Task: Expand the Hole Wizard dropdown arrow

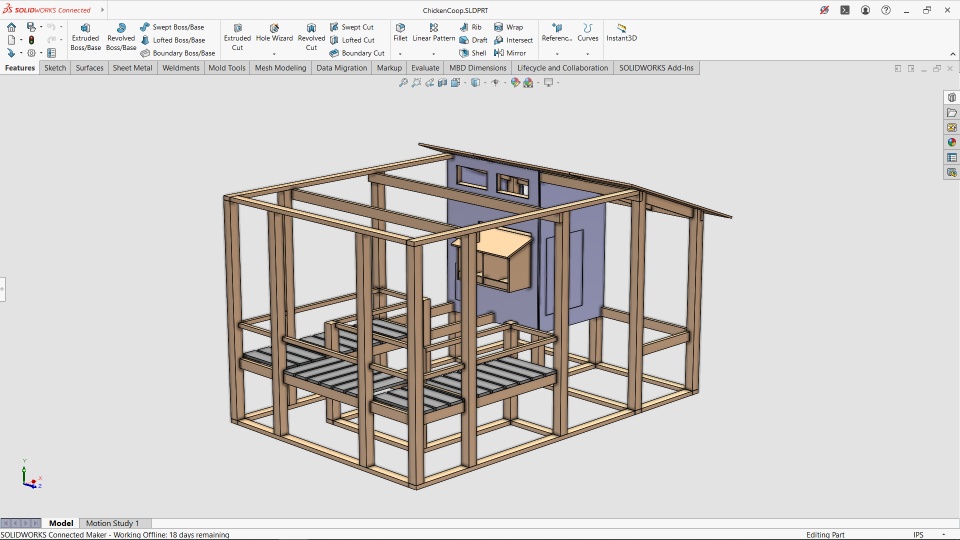Action: pyautogui.click(x=274, y=54)
